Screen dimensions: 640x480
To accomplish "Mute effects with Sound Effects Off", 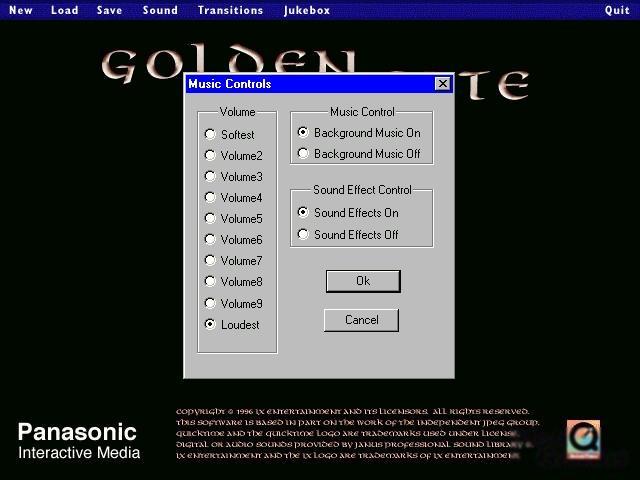I will pyautogui.click(x=303, y=234).
